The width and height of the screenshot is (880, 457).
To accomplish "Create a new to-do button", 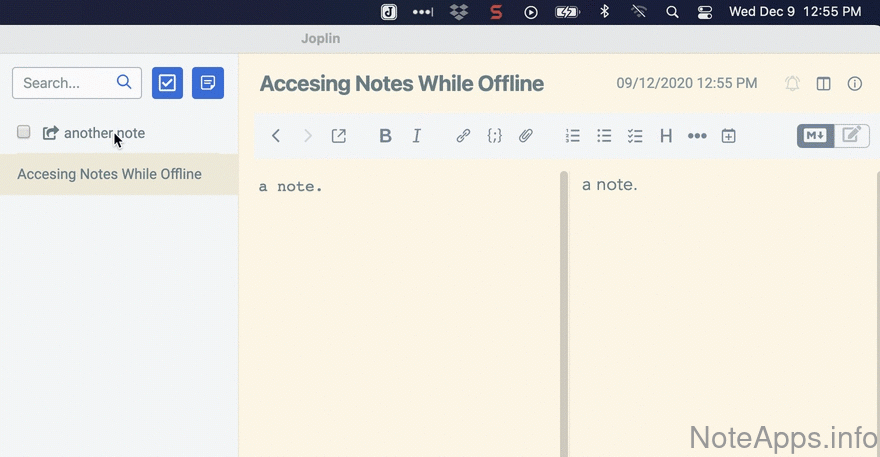I will tap(167, 83).
